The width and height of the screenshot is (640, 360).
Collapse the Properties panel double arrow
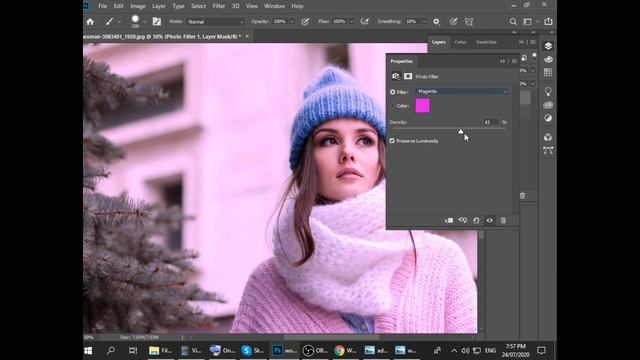pos(502,61)
